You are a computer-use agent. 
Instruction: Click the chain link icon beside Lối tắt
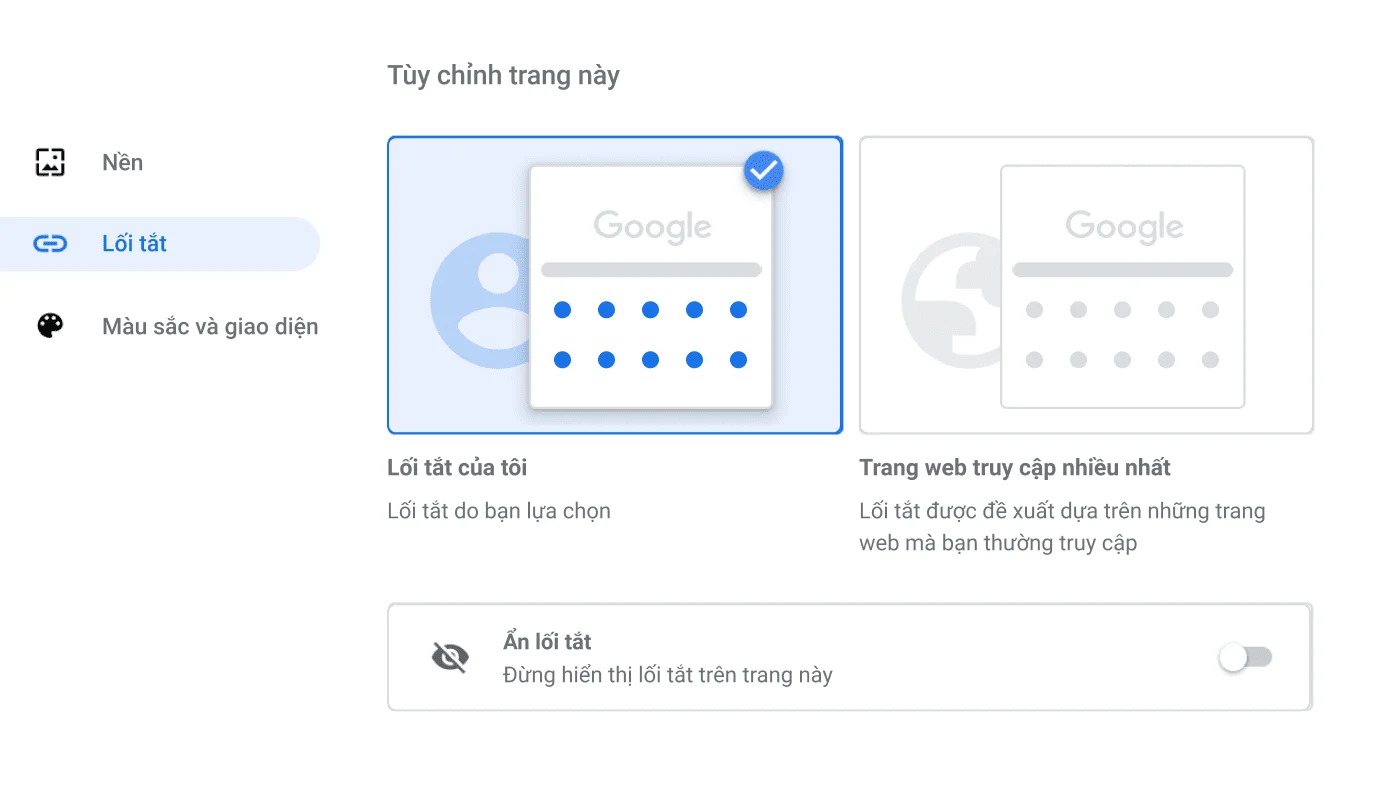pyautogui.click(x=49, y=243)
